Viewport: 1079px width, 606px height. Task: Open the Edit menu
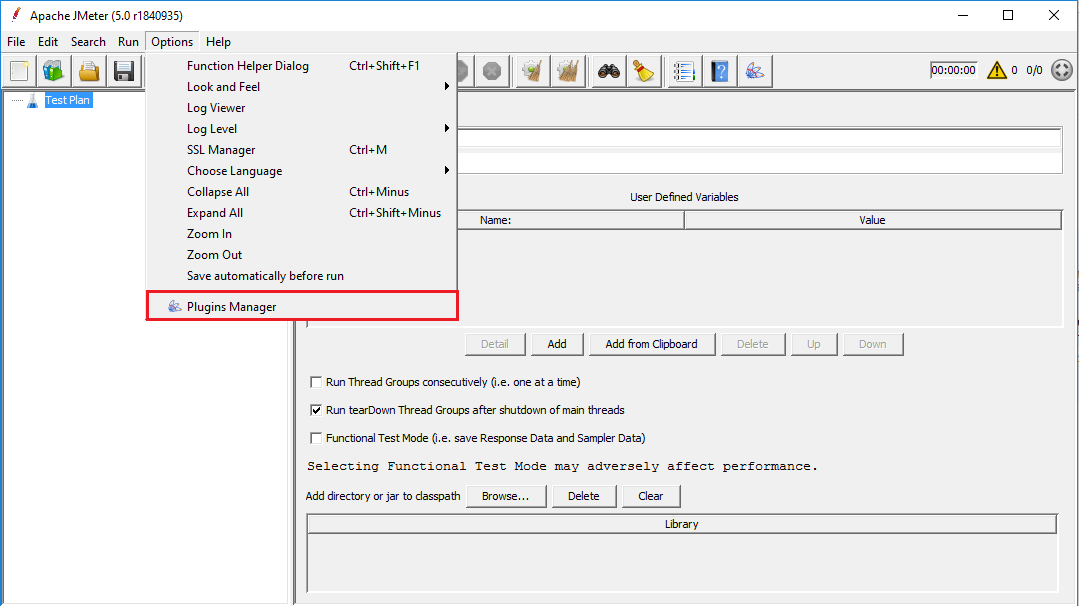tap(47, 42)
